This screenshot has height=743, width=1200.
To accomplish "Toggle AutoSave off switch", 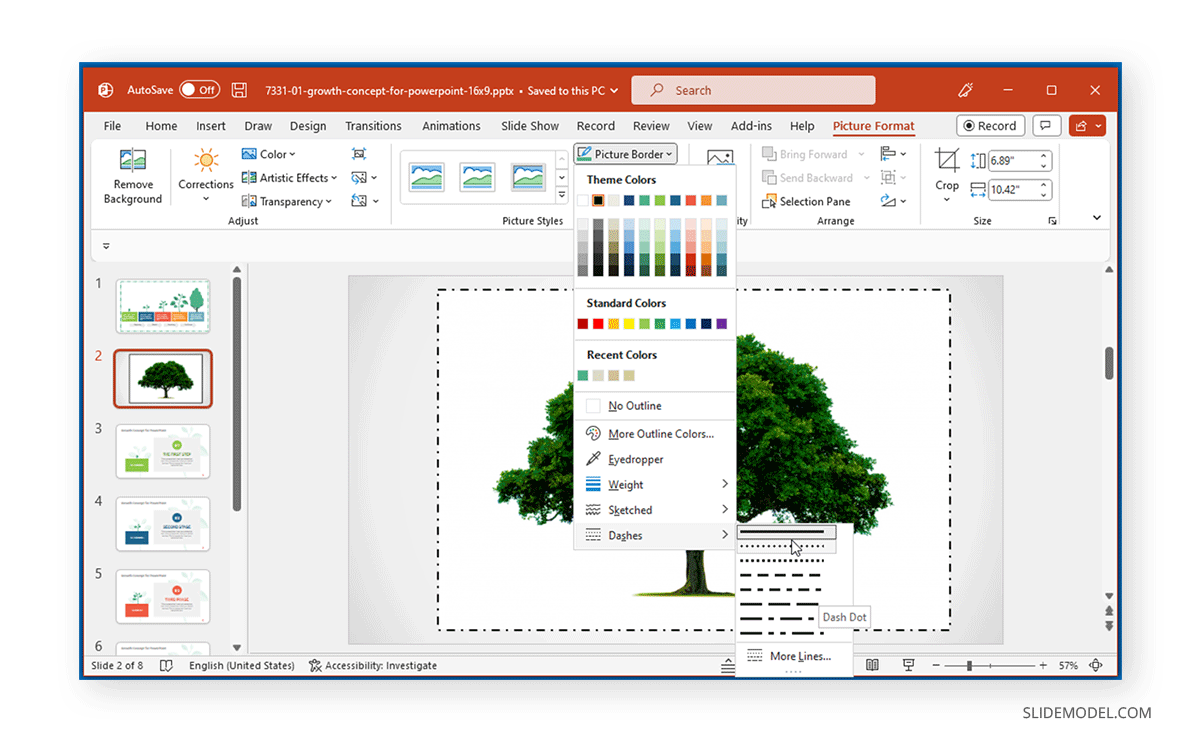I will 199,89.
